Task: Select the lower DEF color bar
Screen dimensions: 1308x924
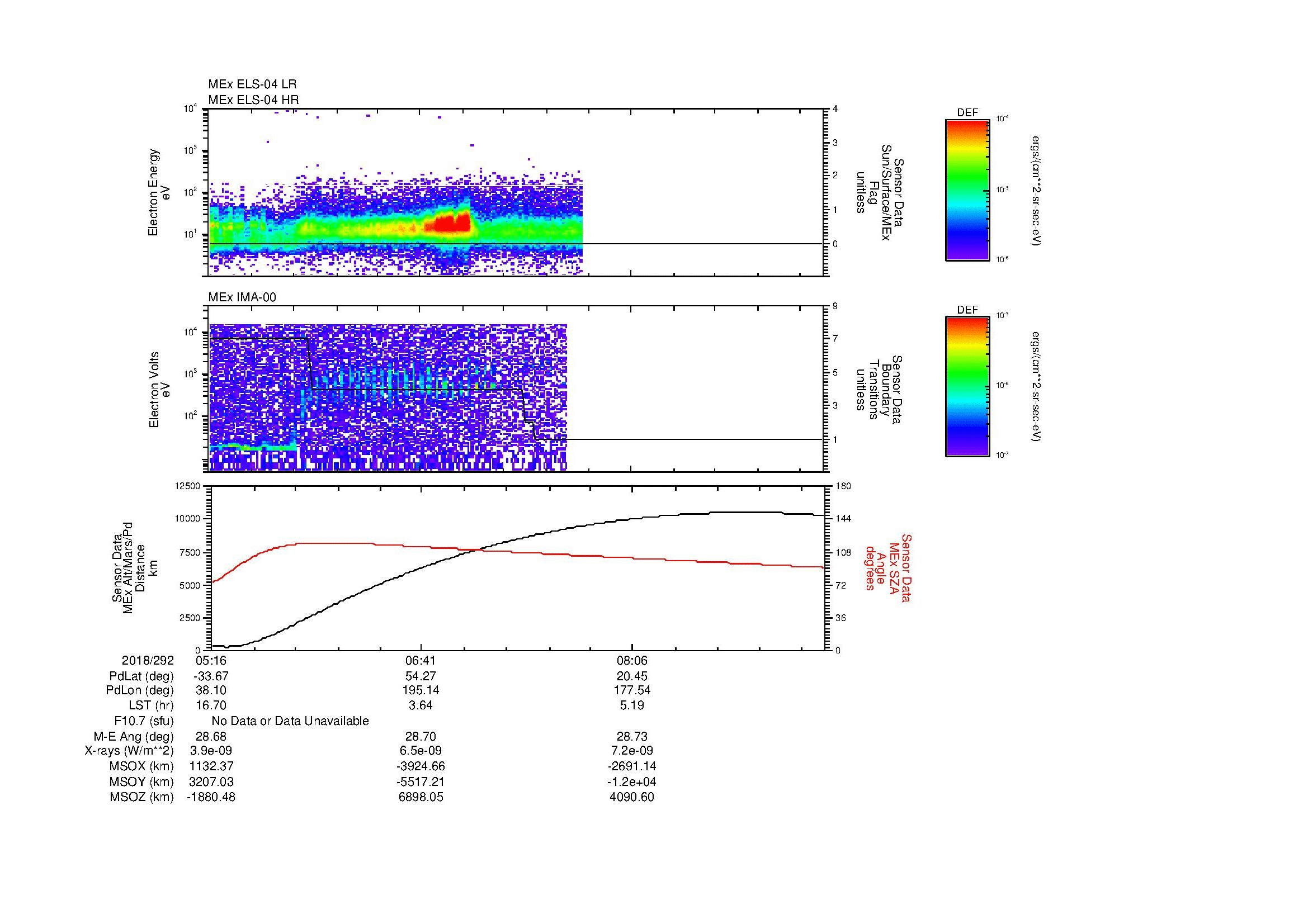Action: pyautogui.click(x=967, y=387)
